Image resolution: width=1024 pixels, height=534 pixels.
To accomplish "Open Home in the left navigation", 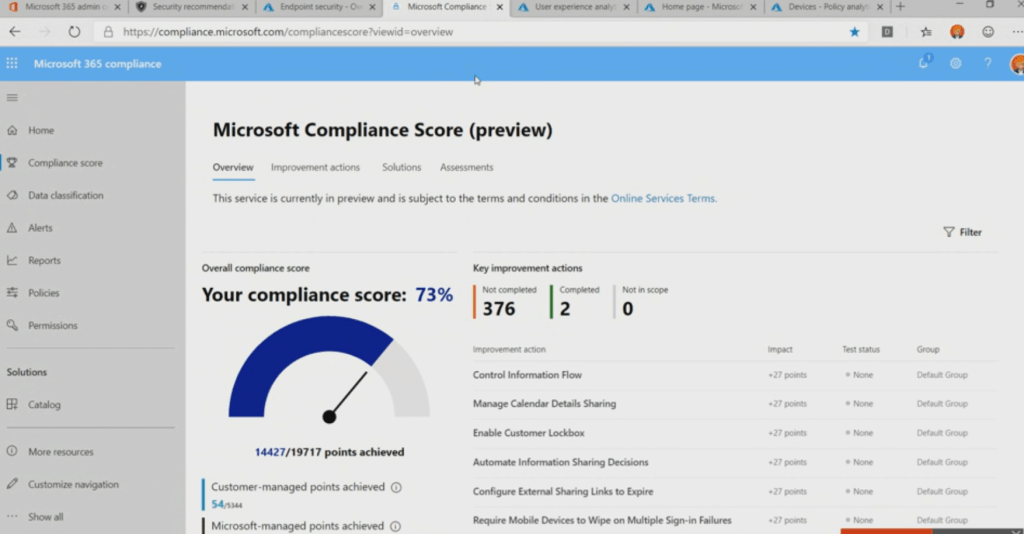I will (41, 130).
